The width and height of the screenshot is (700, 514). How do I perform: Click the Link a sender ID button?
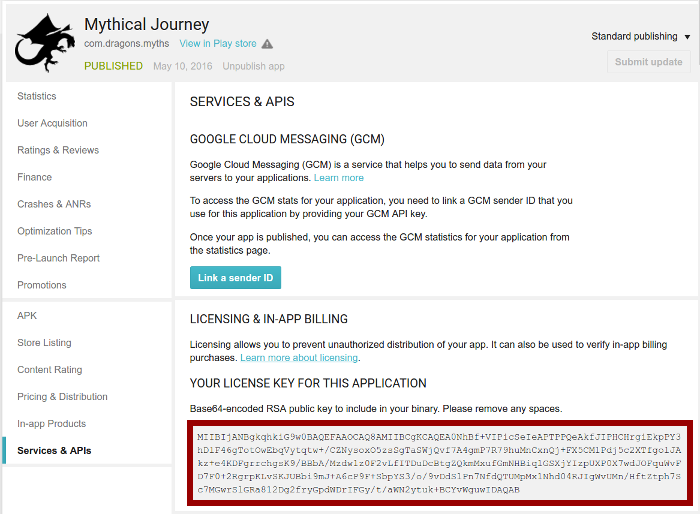point(235,277)
